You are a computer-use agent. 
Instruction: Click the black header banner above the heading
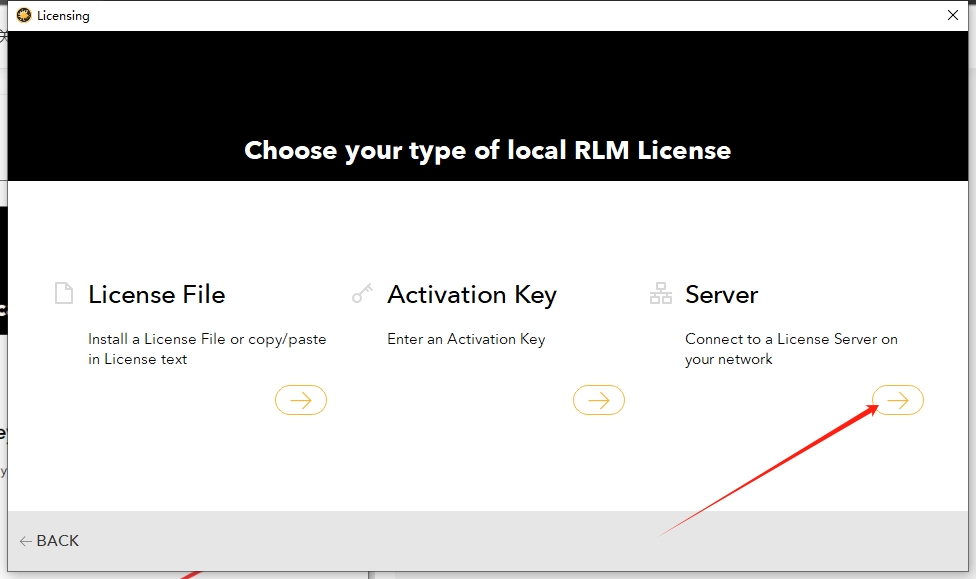487,80
